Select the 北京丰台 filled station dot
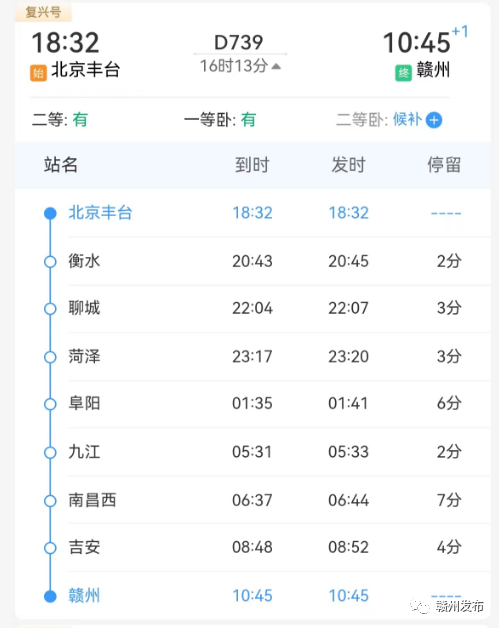499x628 pixels. (x=50, y=213)
